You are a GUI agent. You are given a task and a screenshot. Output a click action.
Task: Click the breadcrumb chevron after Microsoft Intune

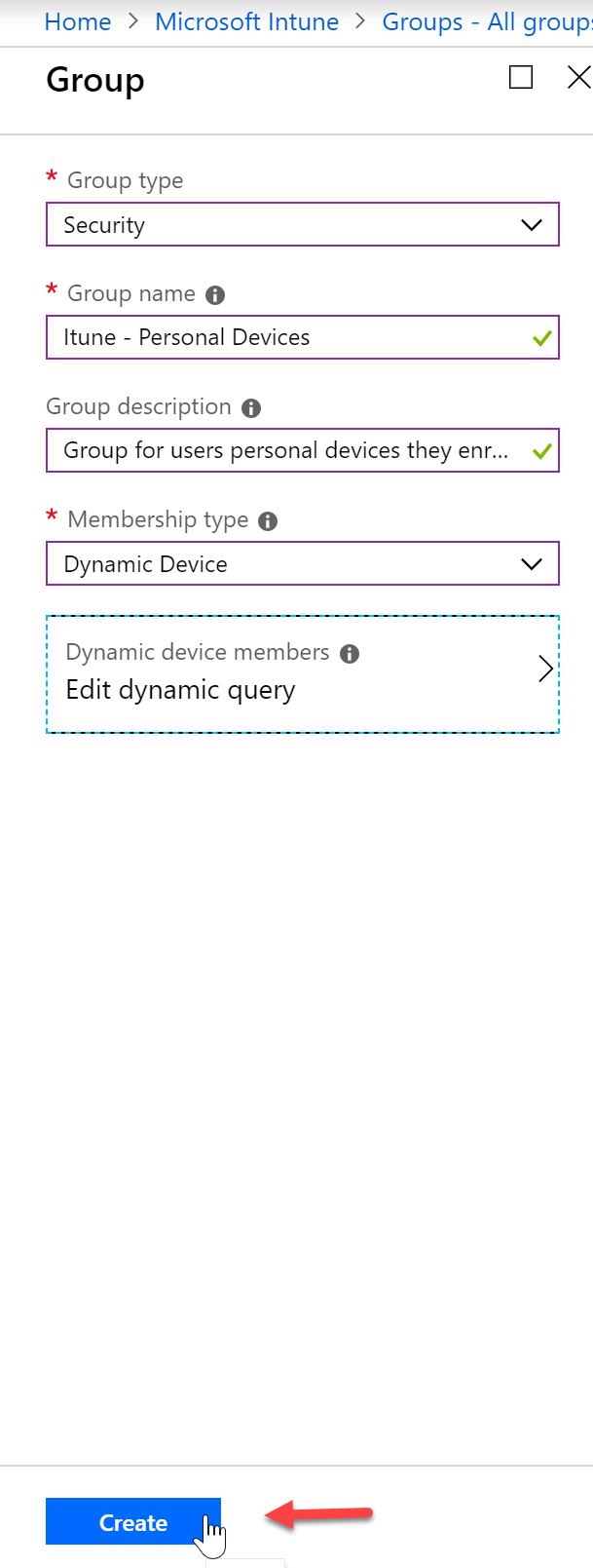point(360,21)
